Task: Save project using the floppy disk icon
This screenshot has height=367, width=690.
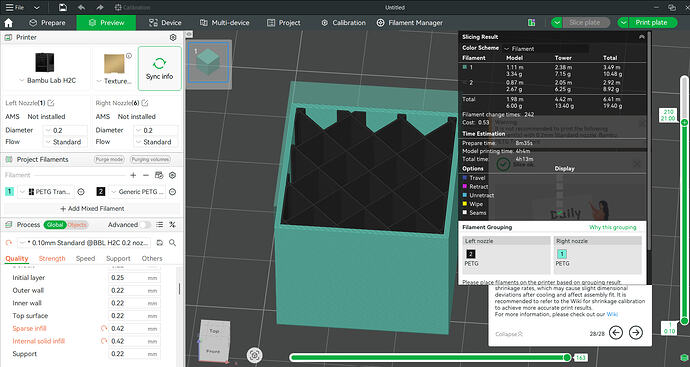Action: click(x=63, y=7)
